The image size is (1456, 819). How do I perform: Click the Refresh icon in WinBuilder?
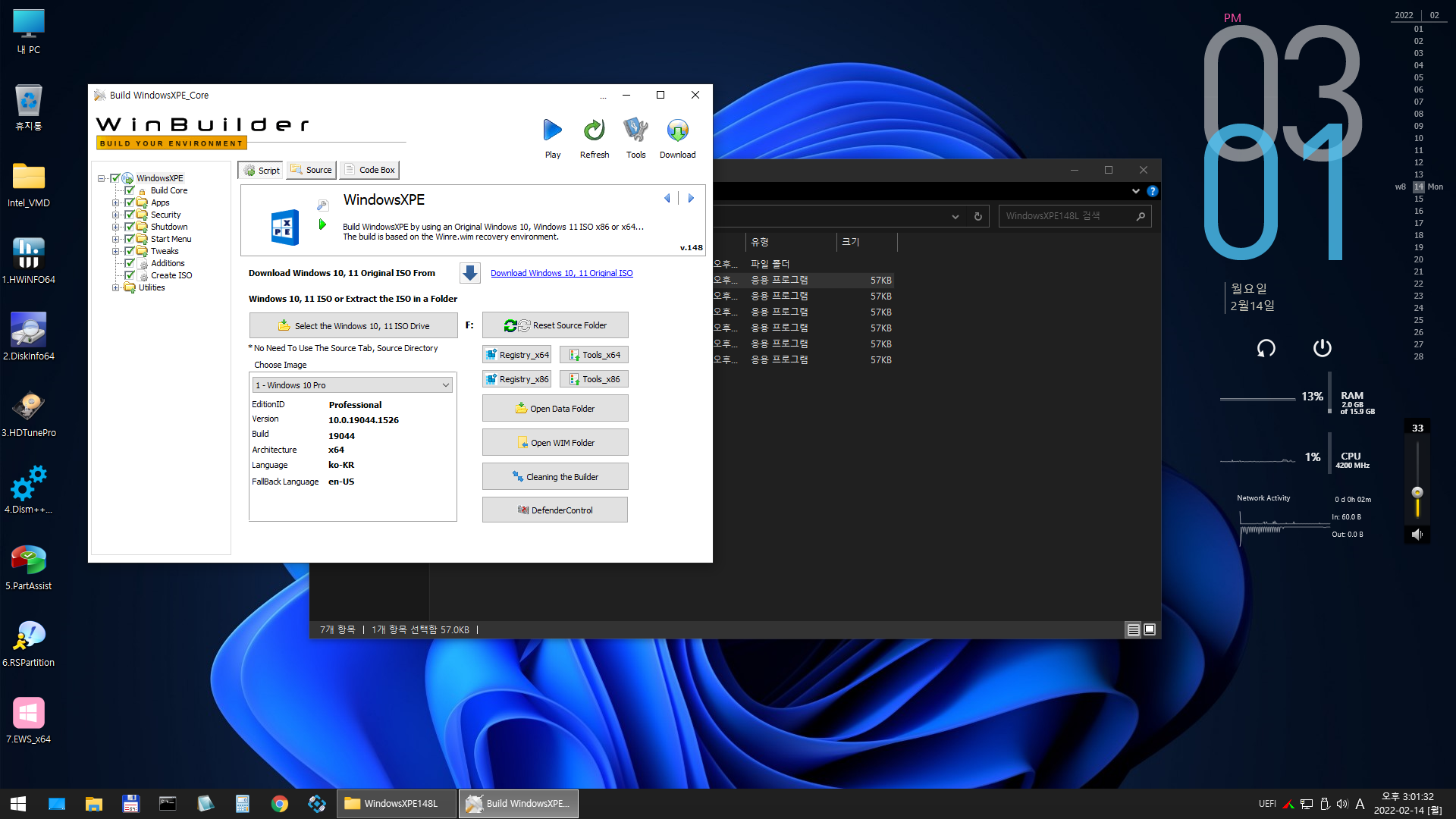click(x=594, y=130)
